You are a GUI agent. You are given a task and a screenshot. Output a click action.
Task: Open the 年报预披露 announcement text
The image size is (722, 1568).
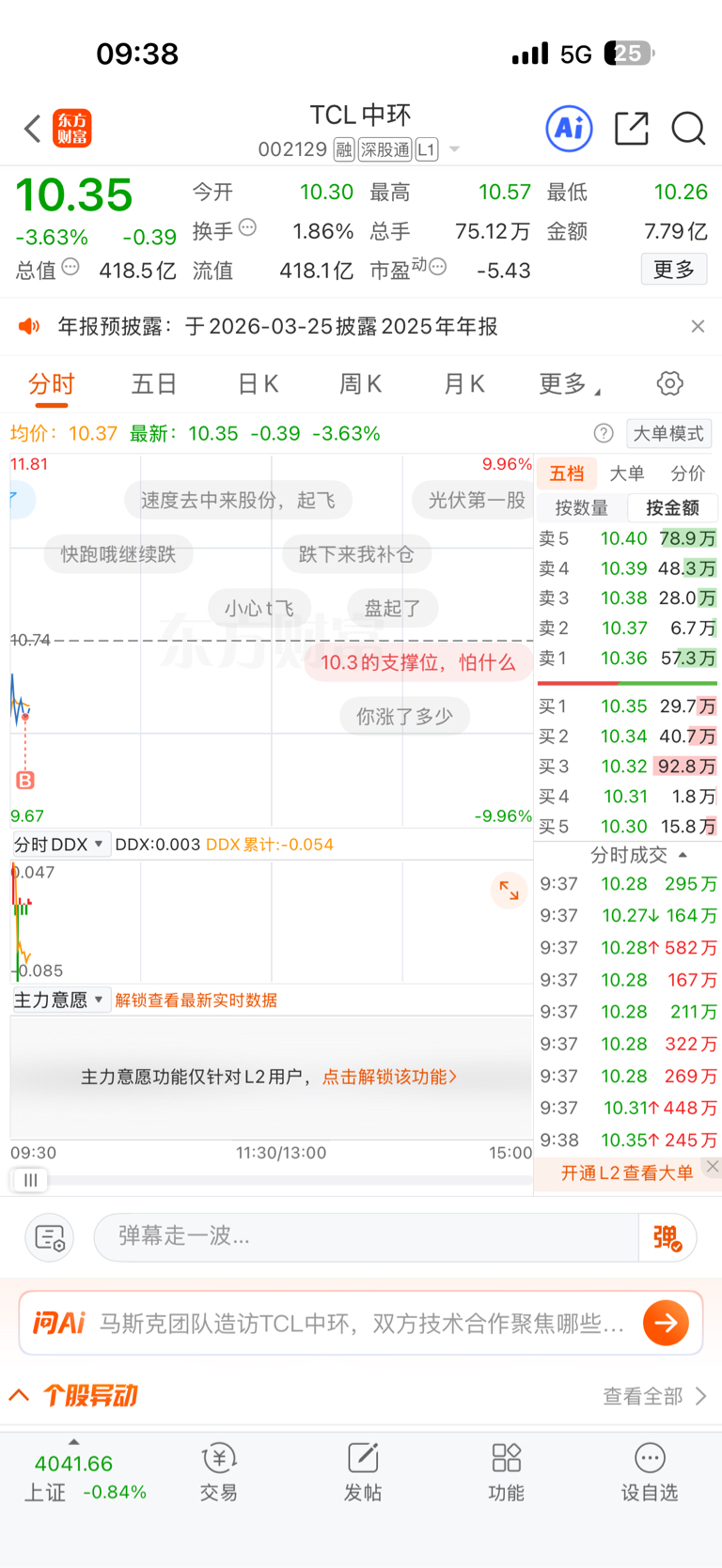point(278,326)
